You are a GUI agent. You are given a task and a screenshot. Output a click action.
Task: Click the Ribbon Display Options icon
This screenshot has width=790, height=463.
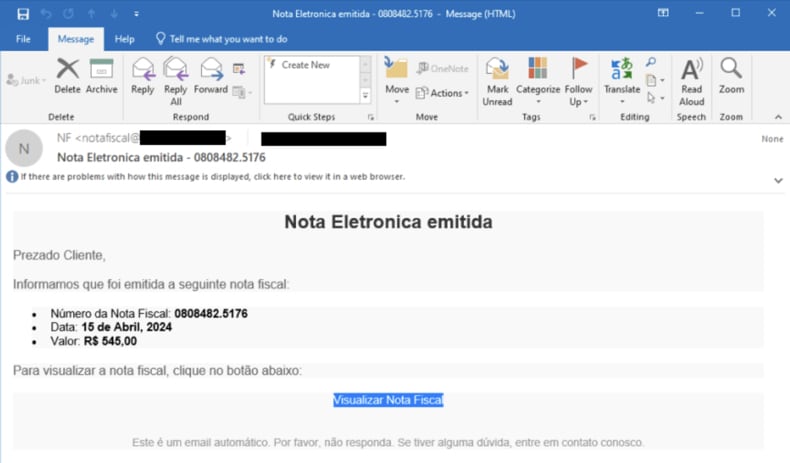[663, 13]
